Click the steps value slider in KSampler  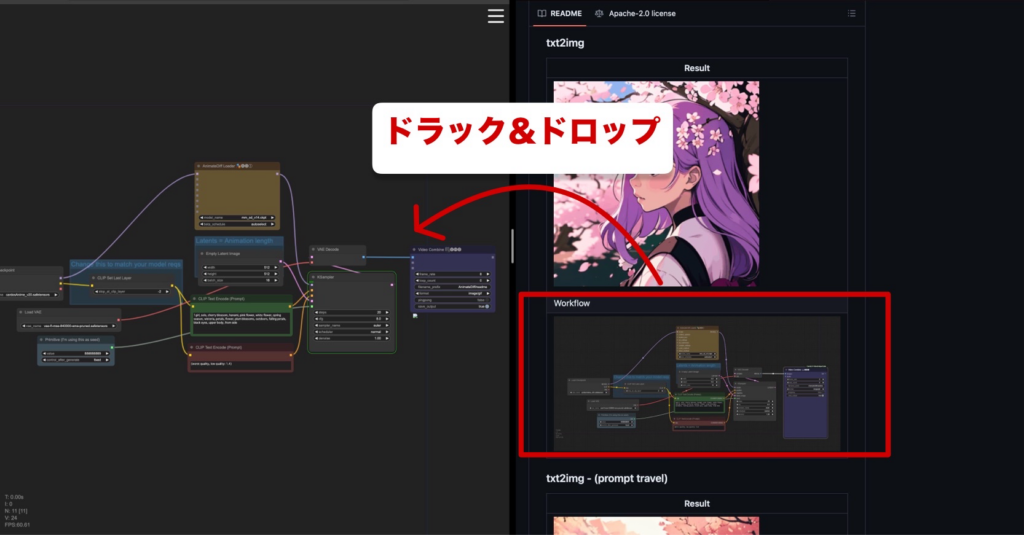(353, 310)
